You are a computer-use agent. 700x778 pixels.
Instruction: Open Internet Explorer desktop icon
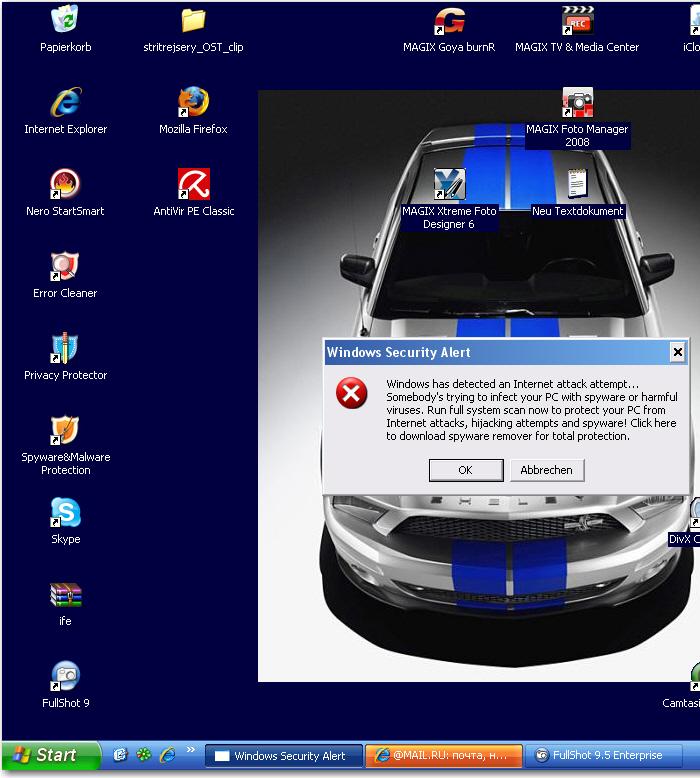[x=65, y=102]
